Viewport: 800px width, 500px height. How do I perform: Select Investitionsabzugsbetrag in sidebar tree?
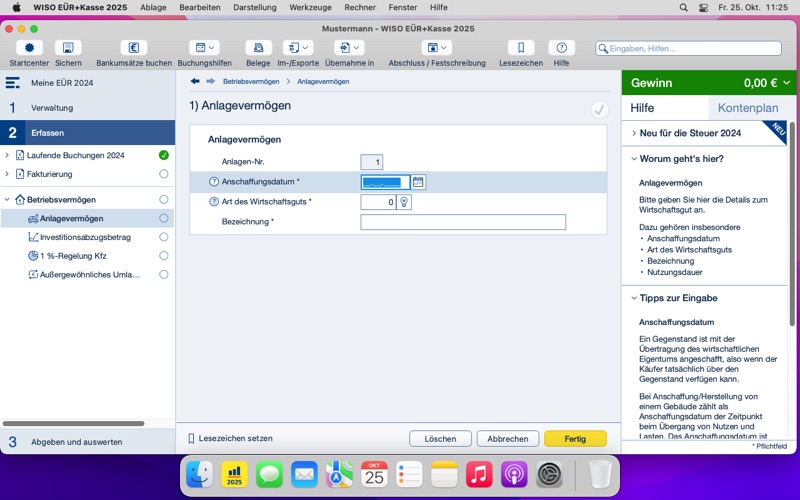pos(85,237)
